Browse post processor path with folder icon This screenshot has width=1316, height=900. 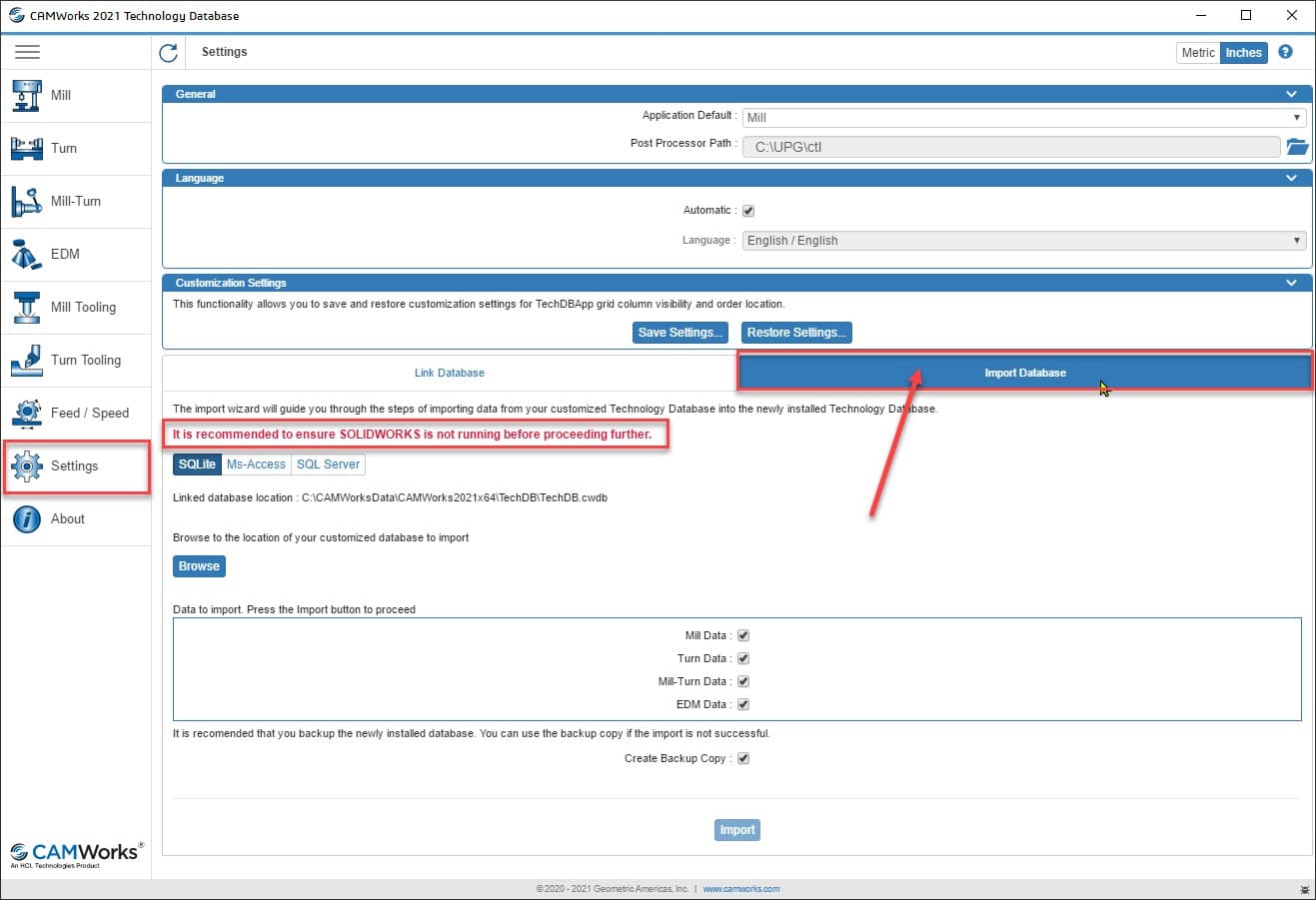(x=1297, y=147)
